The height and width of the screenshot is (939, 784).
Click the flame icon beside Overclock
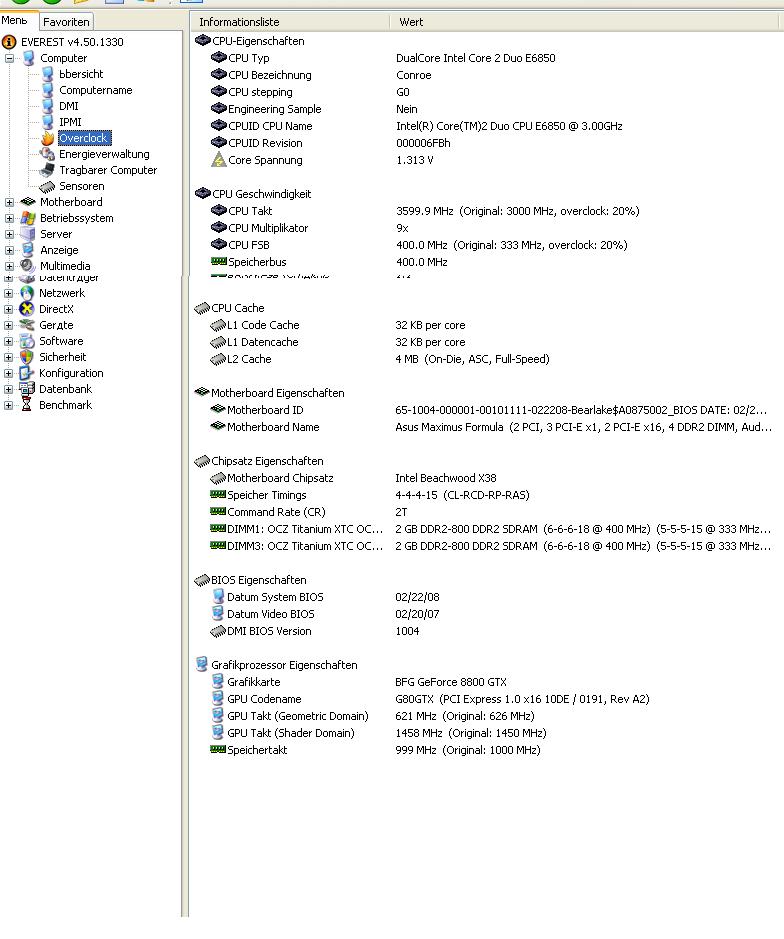(47, 138)
